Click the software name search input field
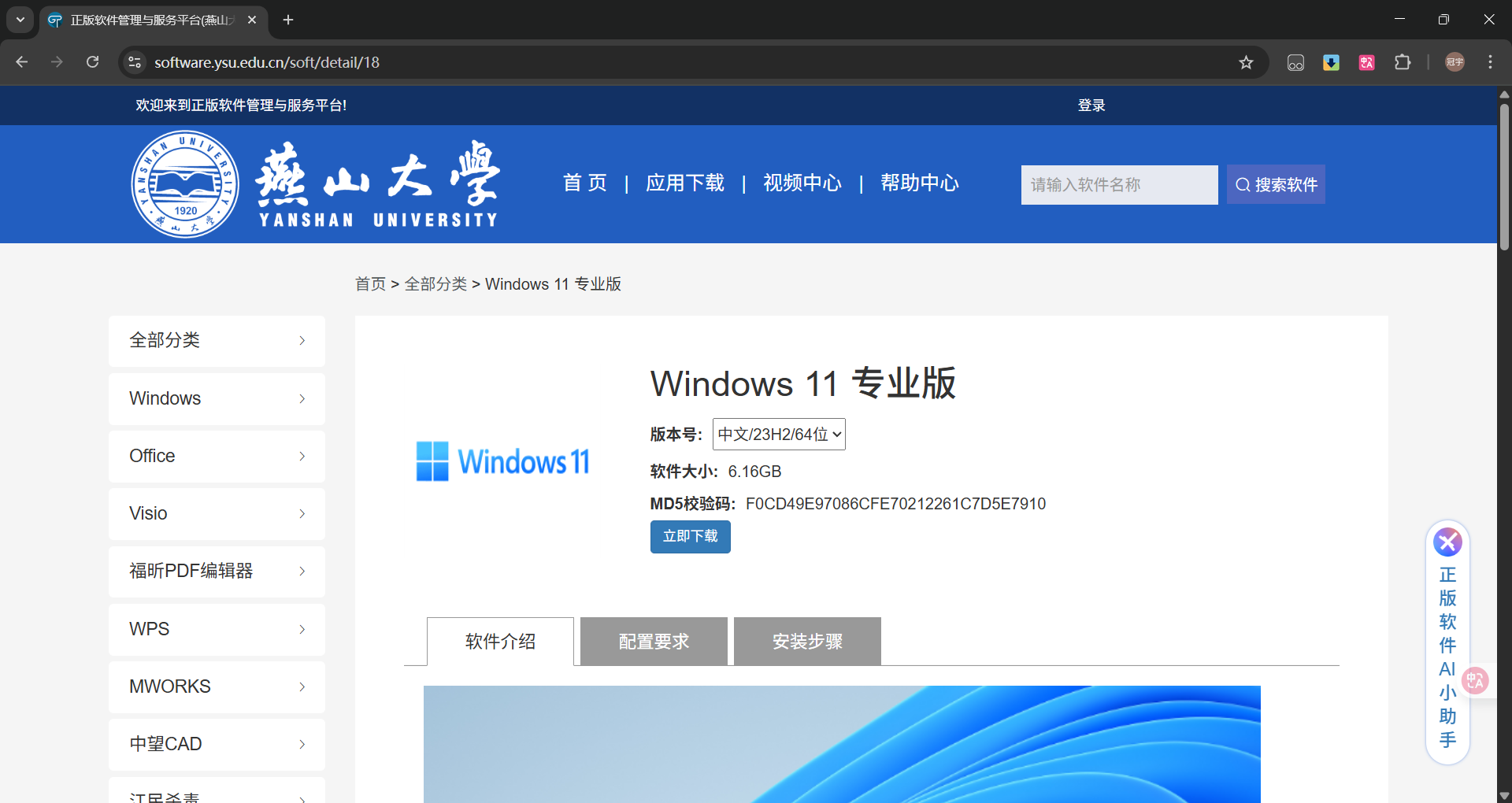Viewport: 1512px width, 803px height. [x=1119, y=184]
